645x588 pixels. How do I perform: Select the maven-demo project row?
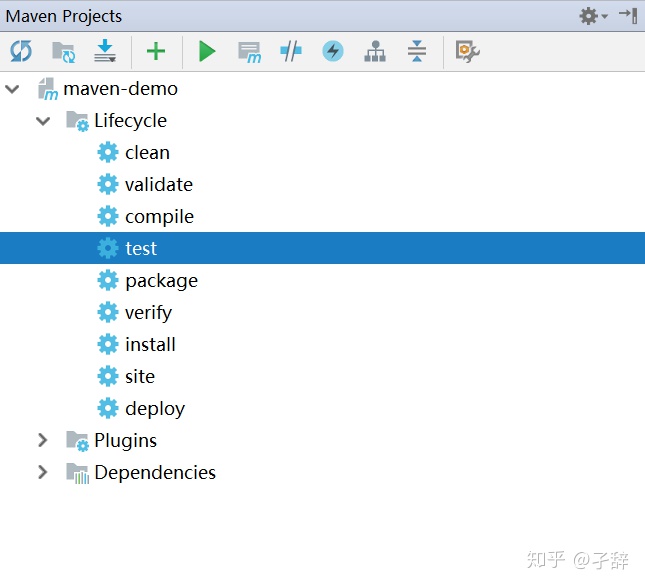point(322,88)
